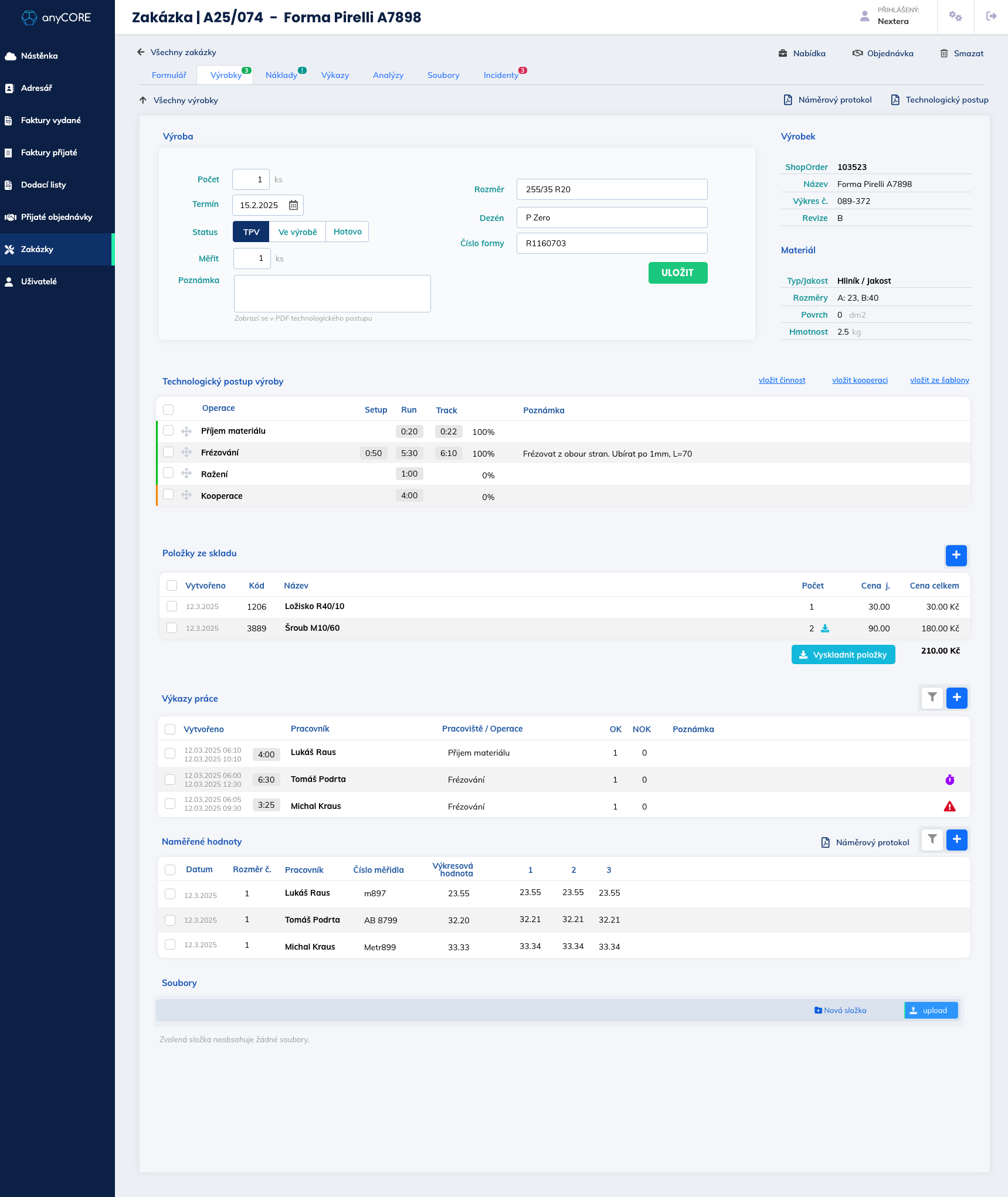Image resolution: width=1008 pixels, height=1197 pixels.
Task: Click into the Poznámka textarea
Action: click(332, 294)
